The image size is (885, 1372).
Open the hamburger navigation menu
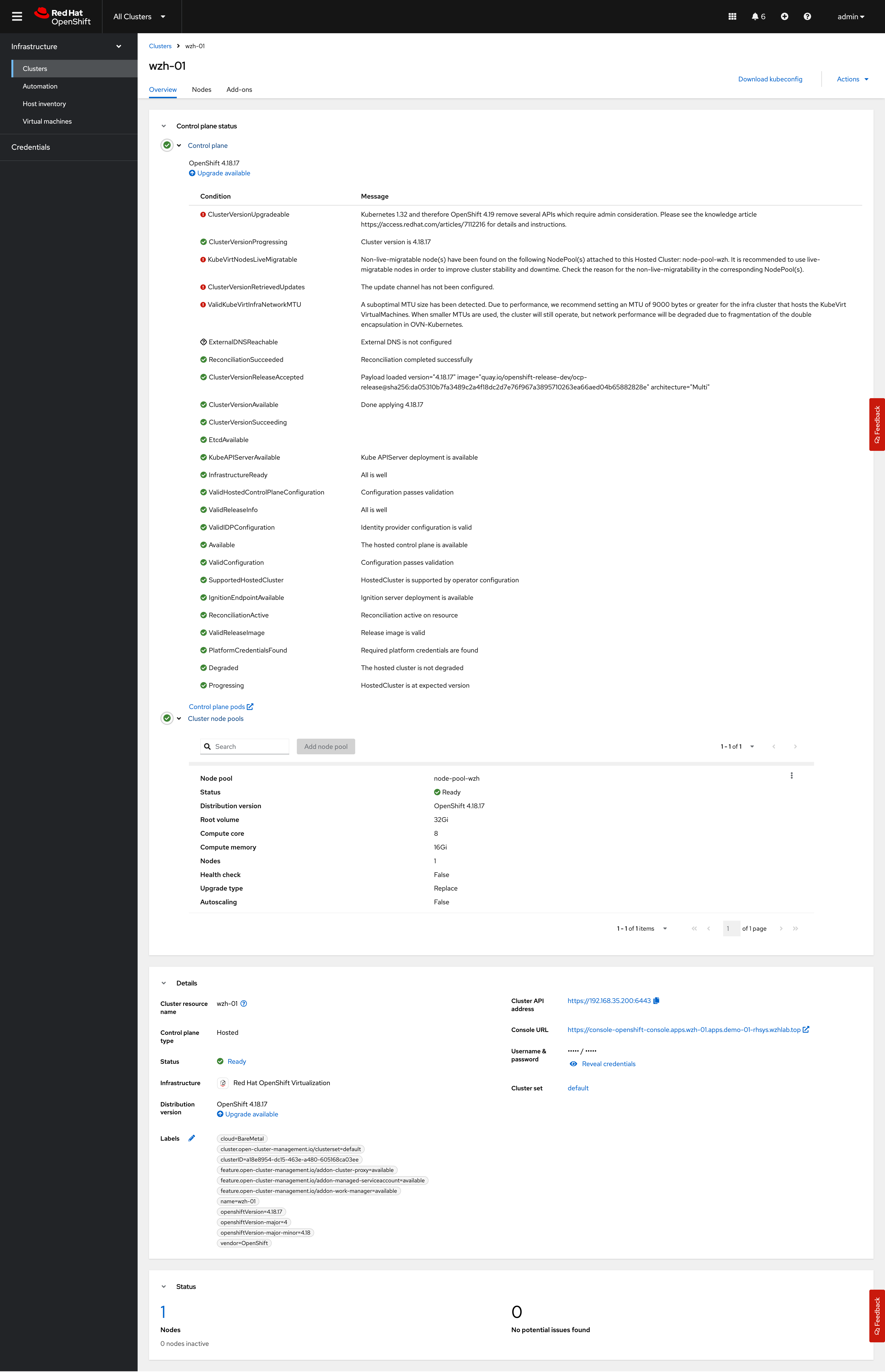[17, 17]
